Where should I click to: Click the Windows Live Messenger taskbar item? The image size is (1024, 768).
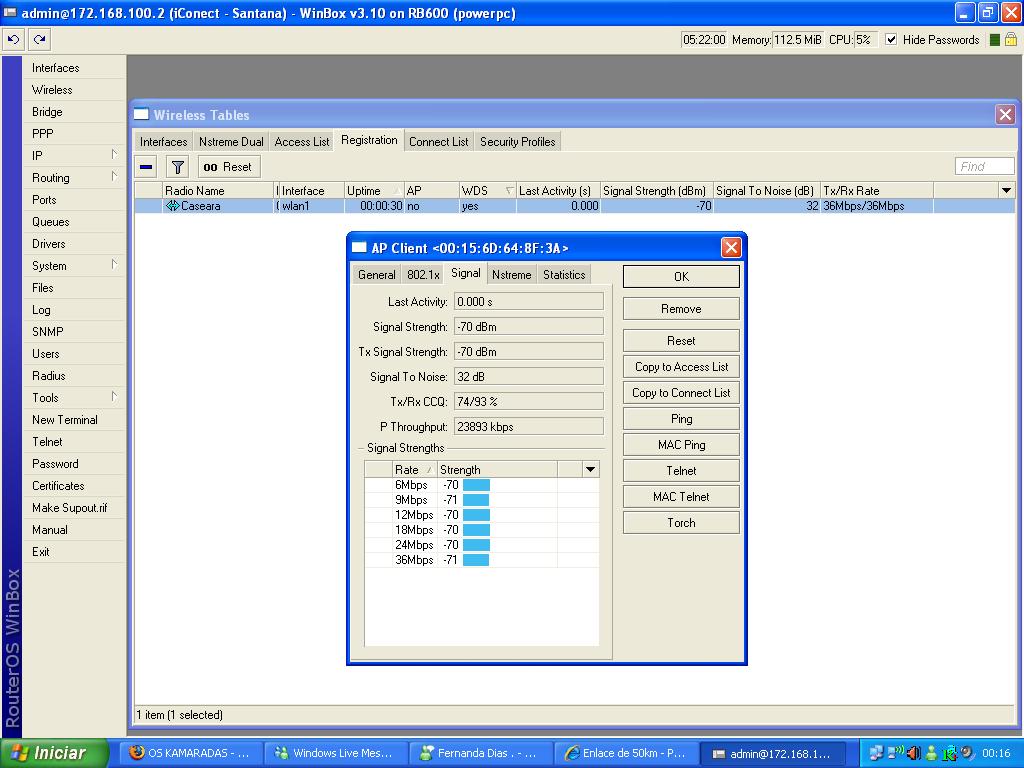coord(335,753)
